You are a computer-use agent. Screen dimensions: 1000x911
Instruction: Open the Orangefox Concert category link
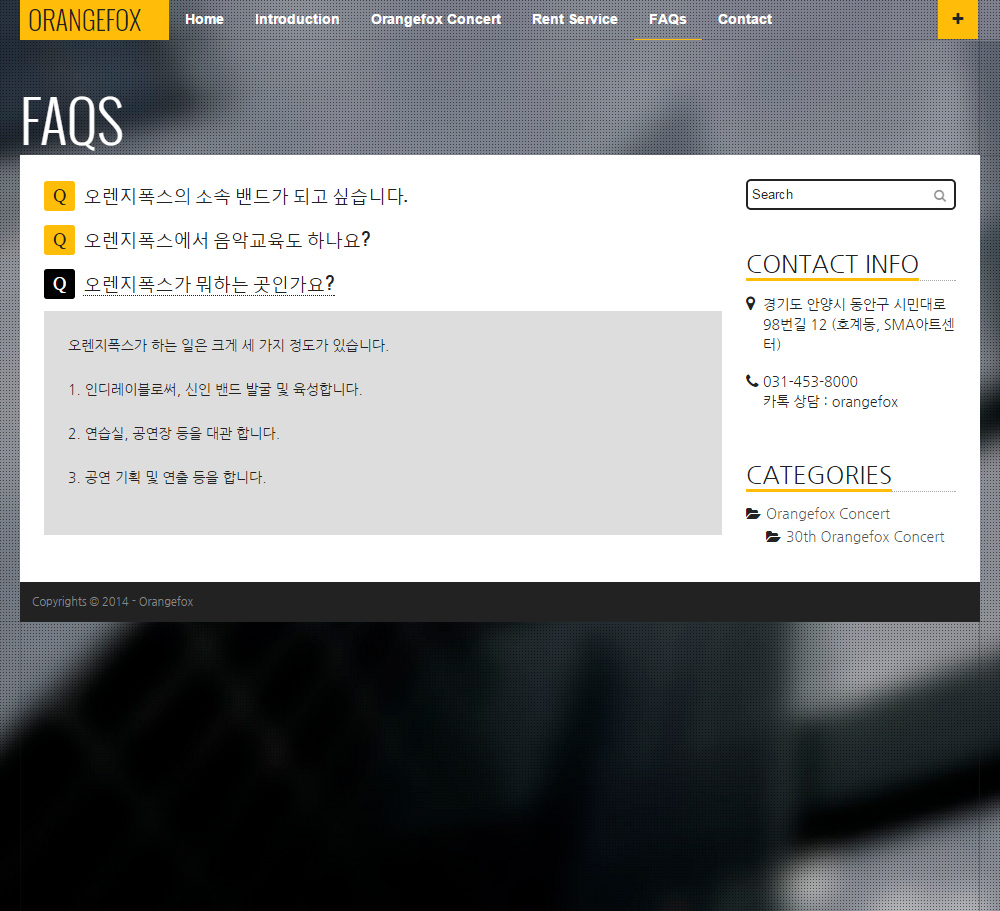(828, 514)
